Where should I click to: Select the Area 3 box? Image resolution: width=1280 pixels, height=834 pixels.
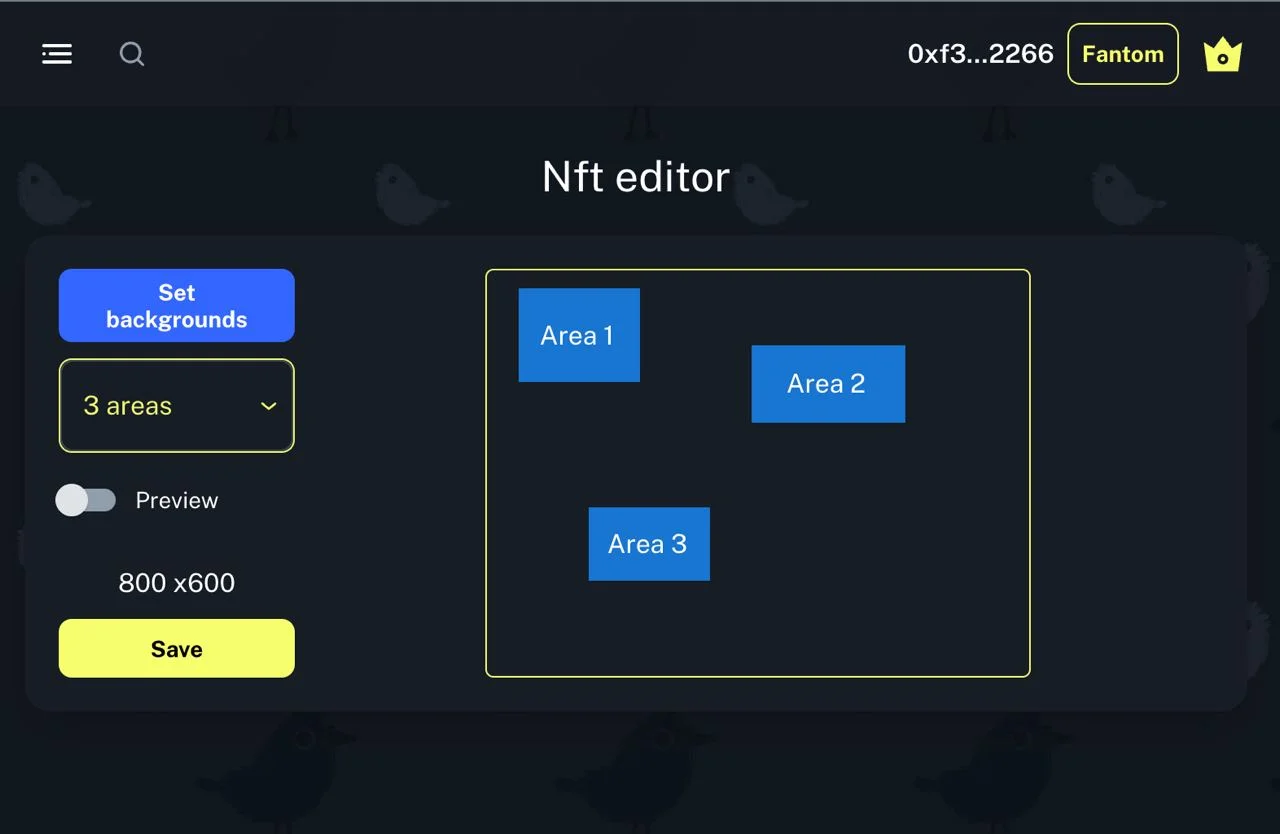click(x=649, y=544)
